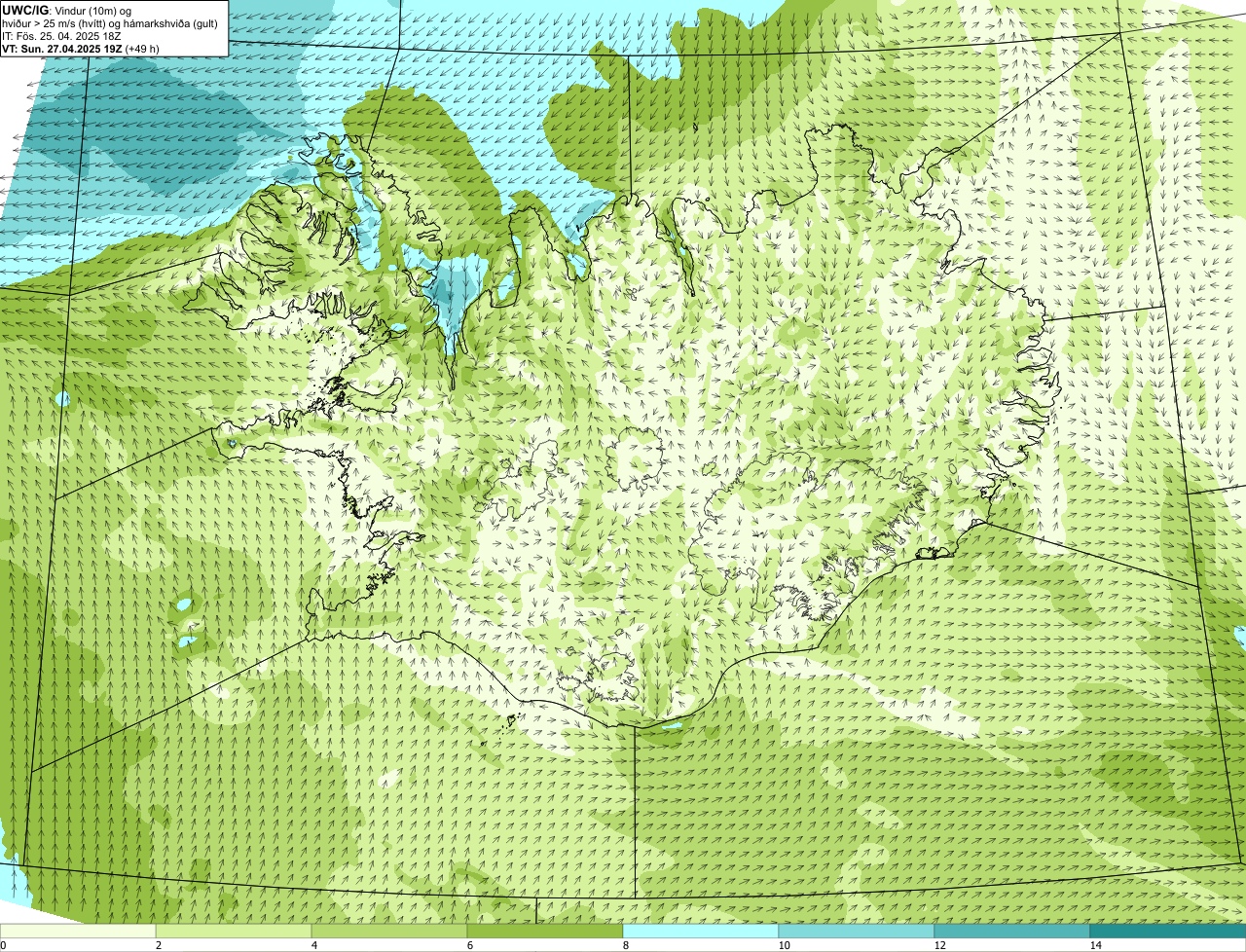Click the 8–10 m/s legend color swatch
This screenshot has width=1246, height=952.
(701, 932)
